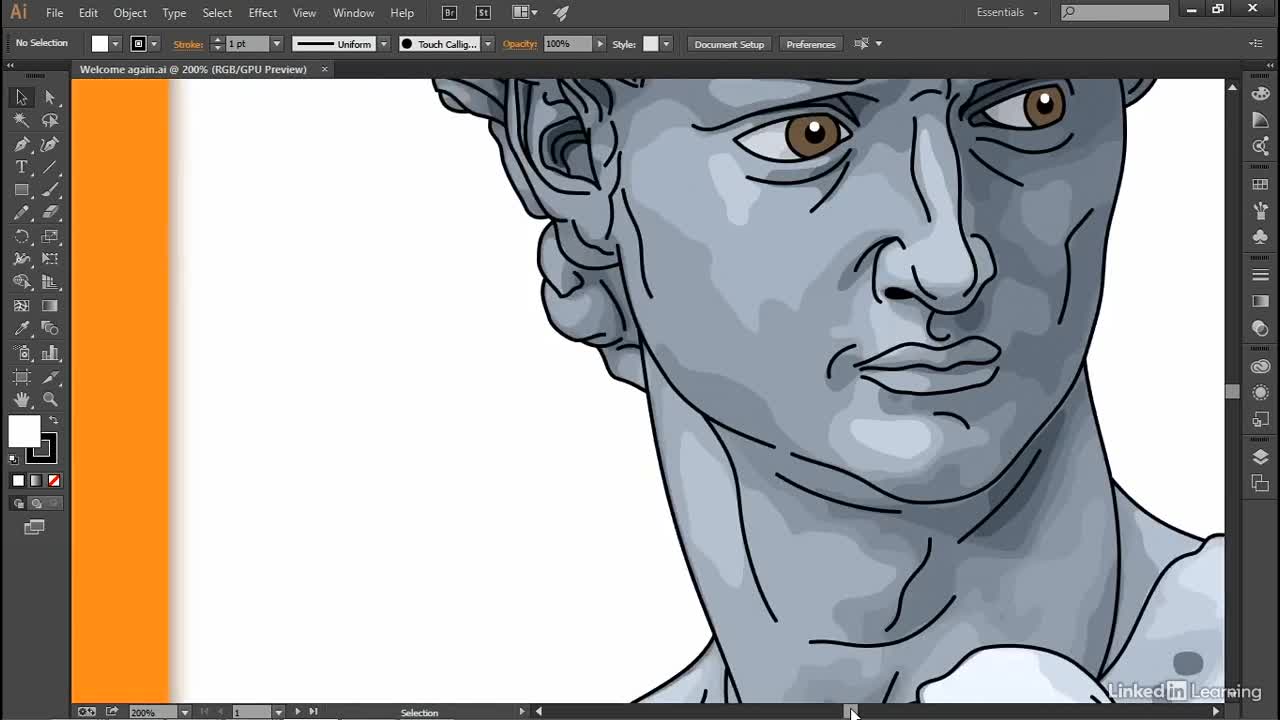The width and height of the screenshot is (1280, 720).
Task: Reset to default fill and stroke
Action: [x=14, y=459]
